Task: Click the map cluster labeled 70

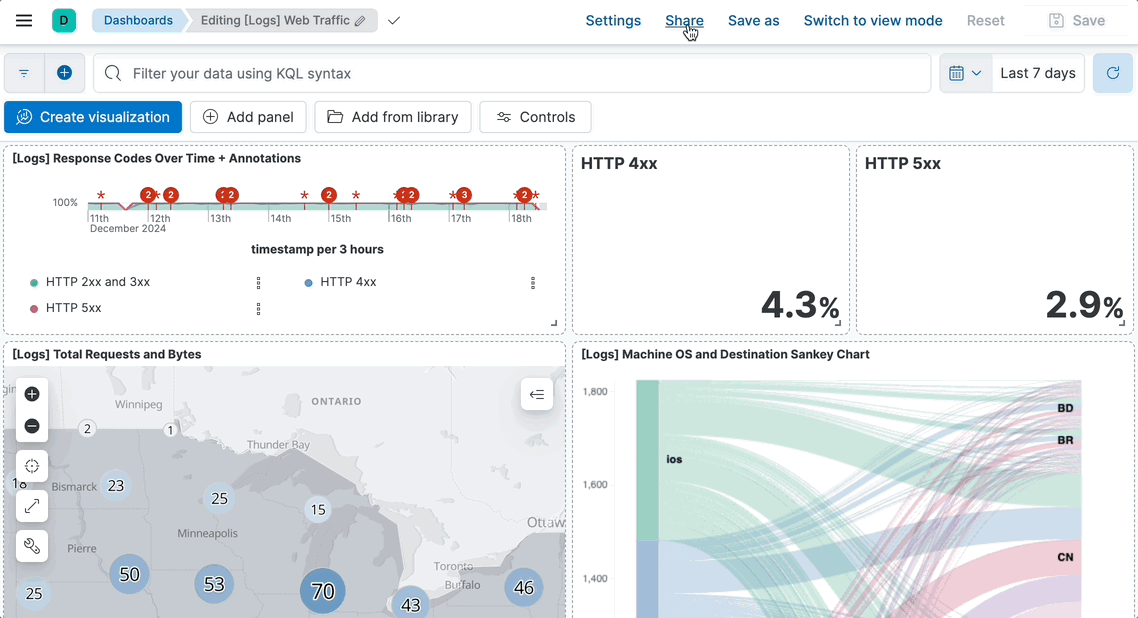Action: click(322, 591)
